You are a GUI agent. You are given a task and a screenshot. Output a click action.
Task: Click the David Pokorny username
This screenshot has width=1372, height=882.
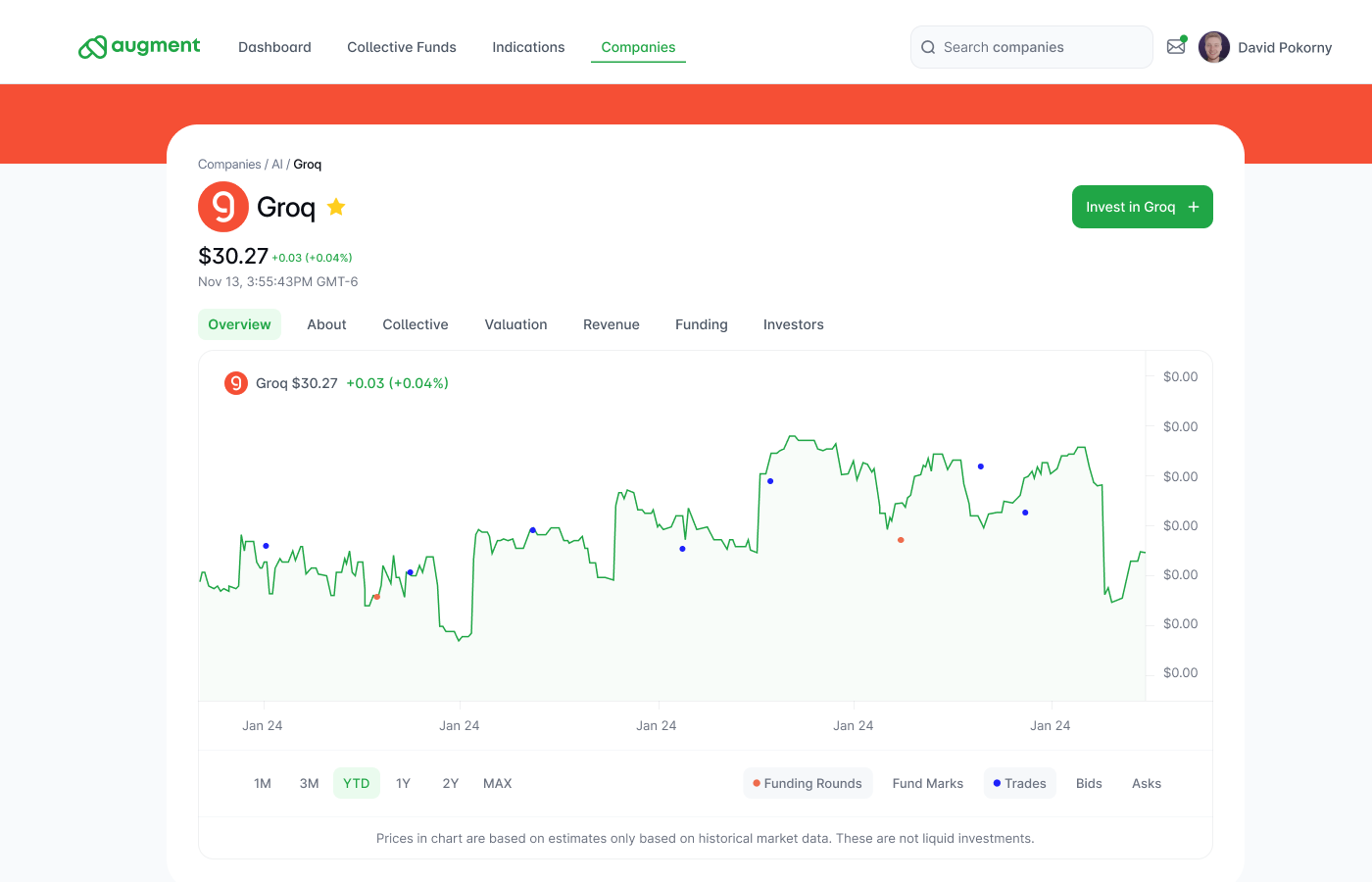pos(1285,47)
